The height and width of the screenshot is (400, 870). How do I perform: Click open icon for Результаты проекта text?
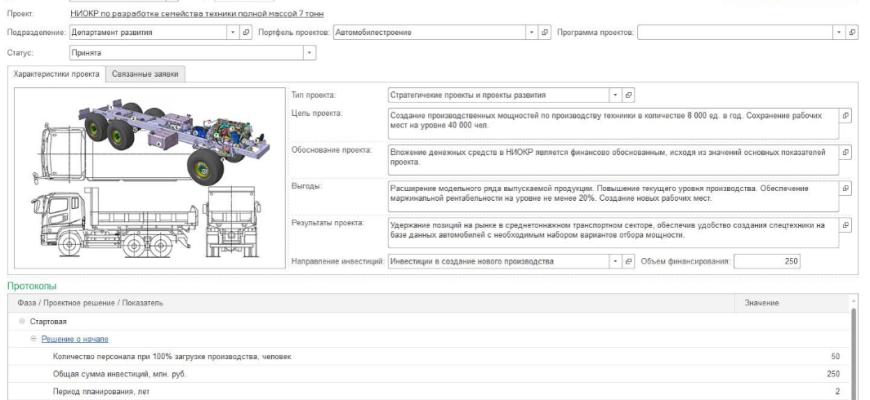coord(846,225)
